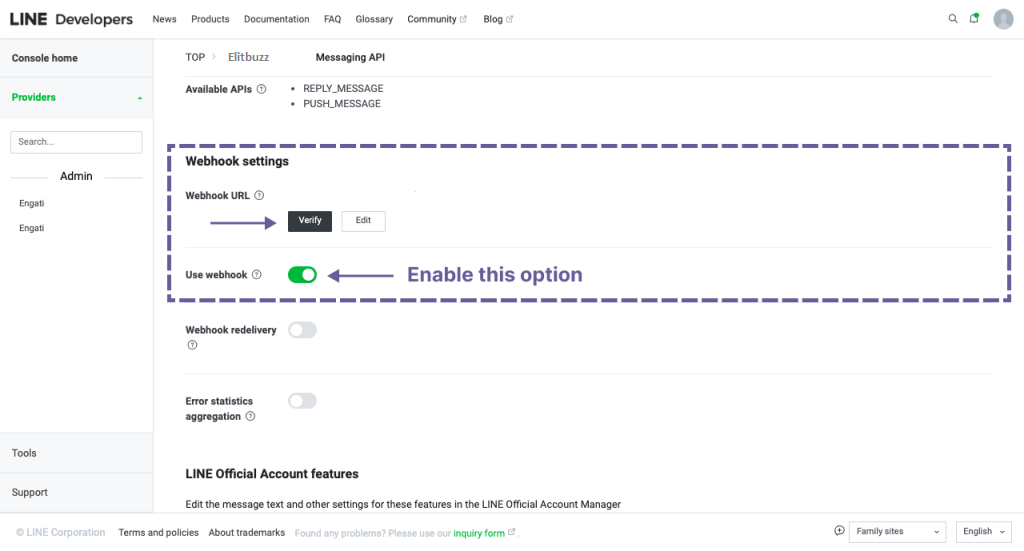Click the provider Search input field

tap(76, 142)
